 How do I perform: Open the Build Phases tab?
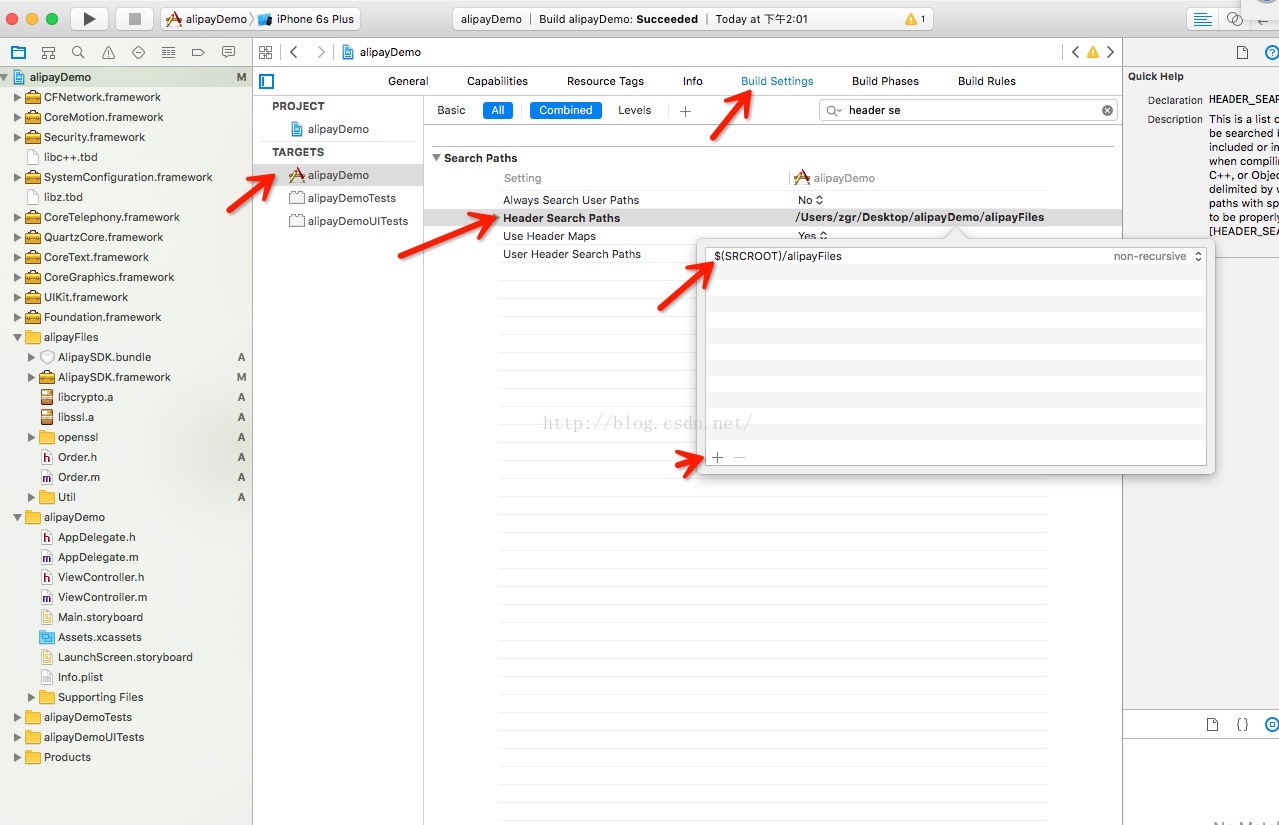pos(885,81)
